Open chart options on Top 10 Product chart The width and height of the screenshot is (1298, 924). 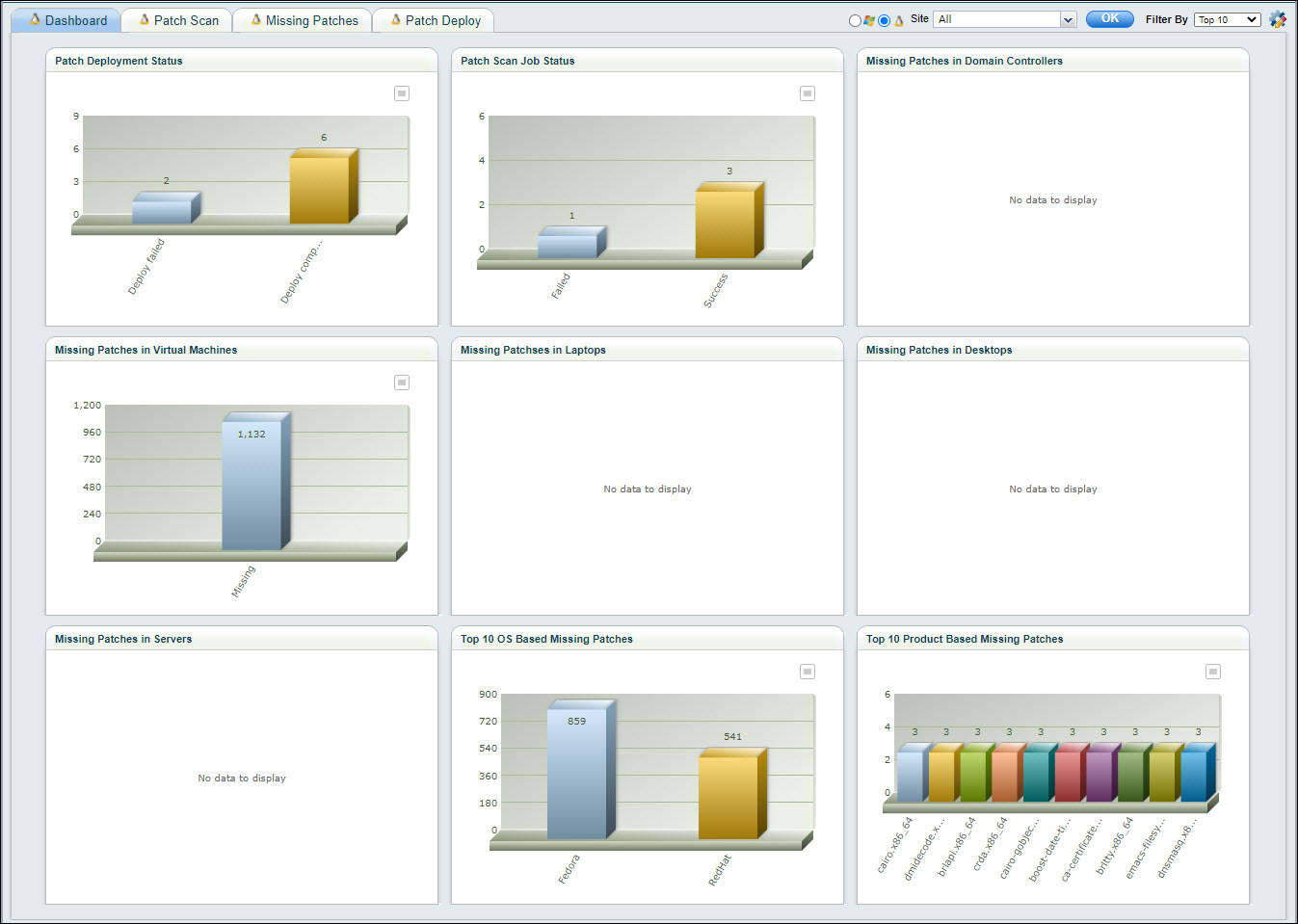(x=1212, y=672)
